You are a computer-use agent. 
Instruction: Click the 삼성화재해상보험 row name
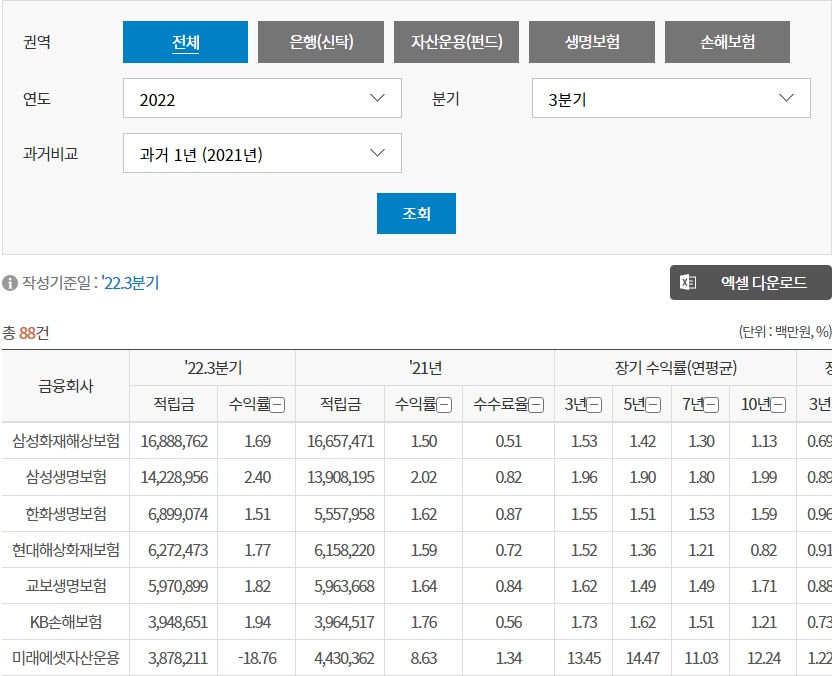[x=66, y=441]
